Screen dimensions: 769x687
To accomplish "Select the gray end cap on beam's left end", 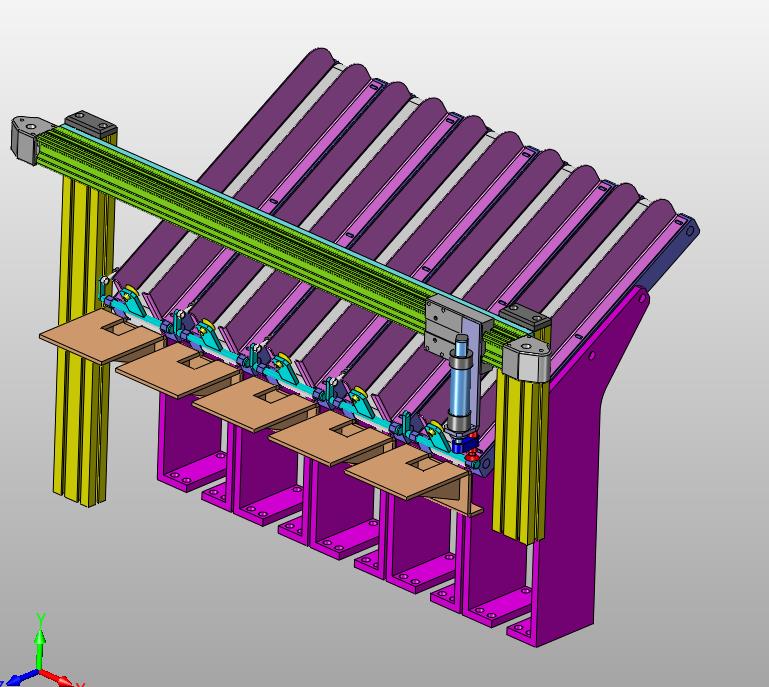I will [29, 138].
